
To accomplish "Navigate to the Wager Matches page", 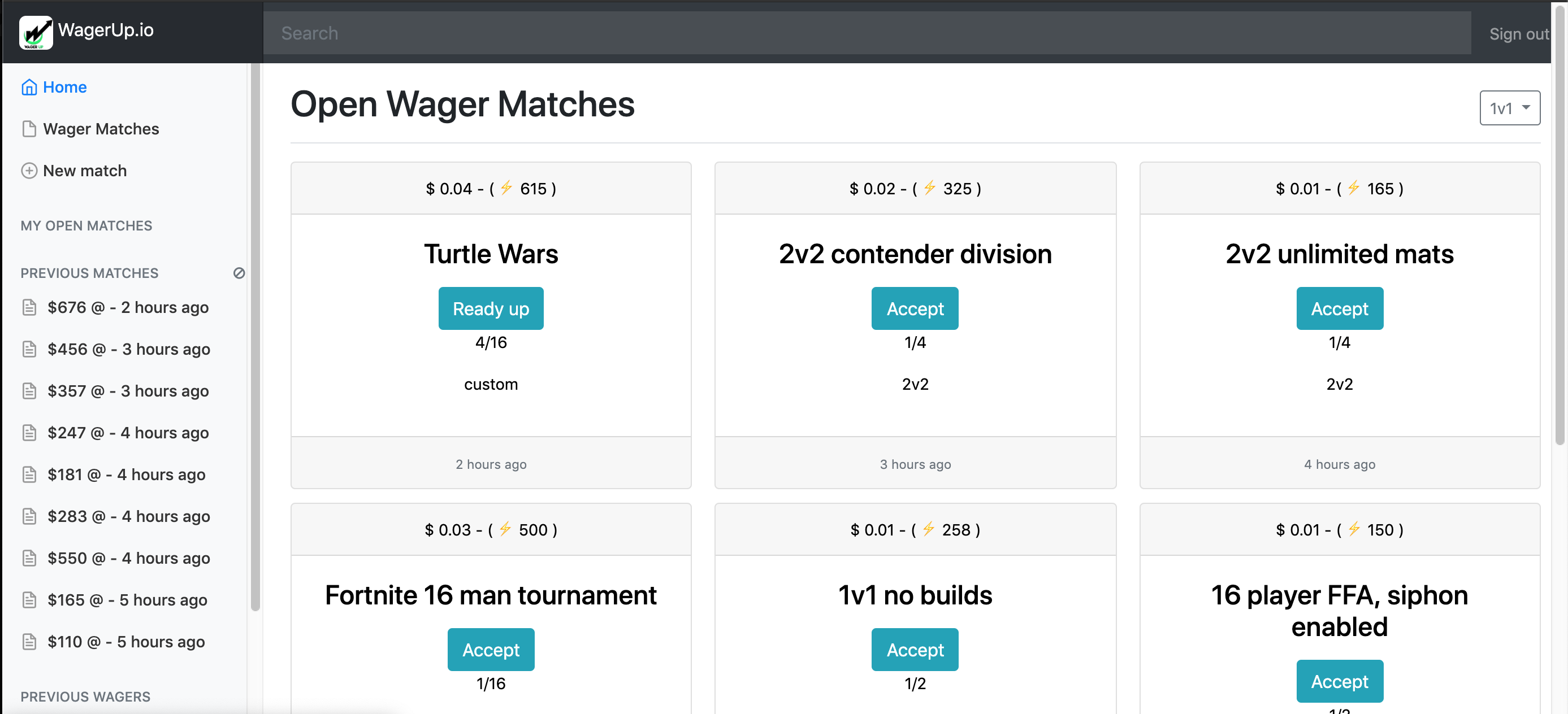I will pyautogui.click(x=101, y=128).
